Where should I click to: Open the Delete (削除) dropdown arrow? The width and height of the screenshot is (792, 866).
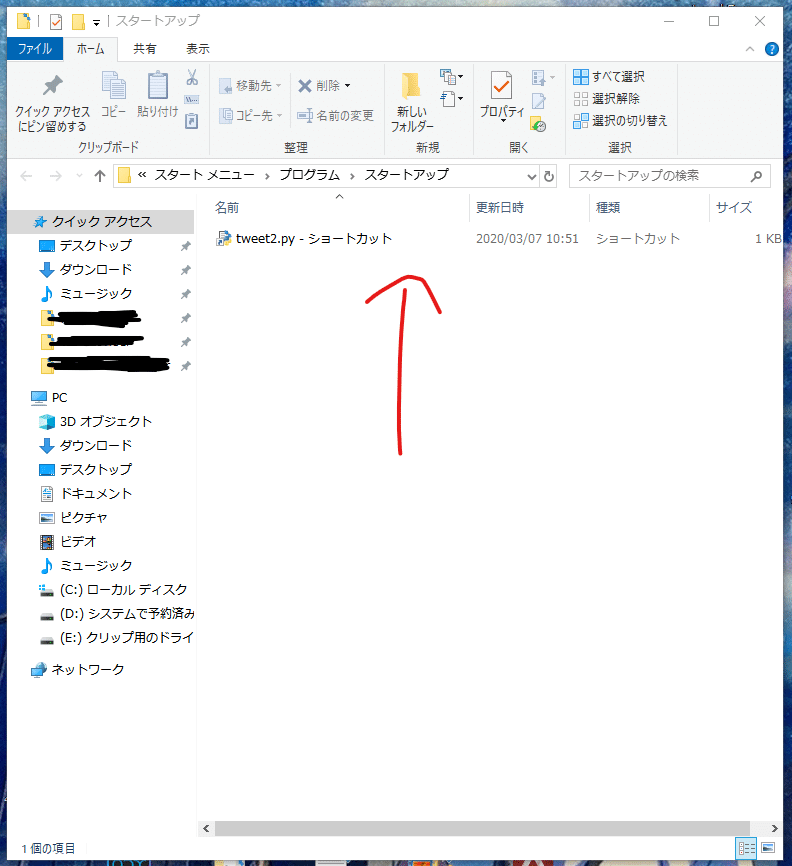[347, 86]
